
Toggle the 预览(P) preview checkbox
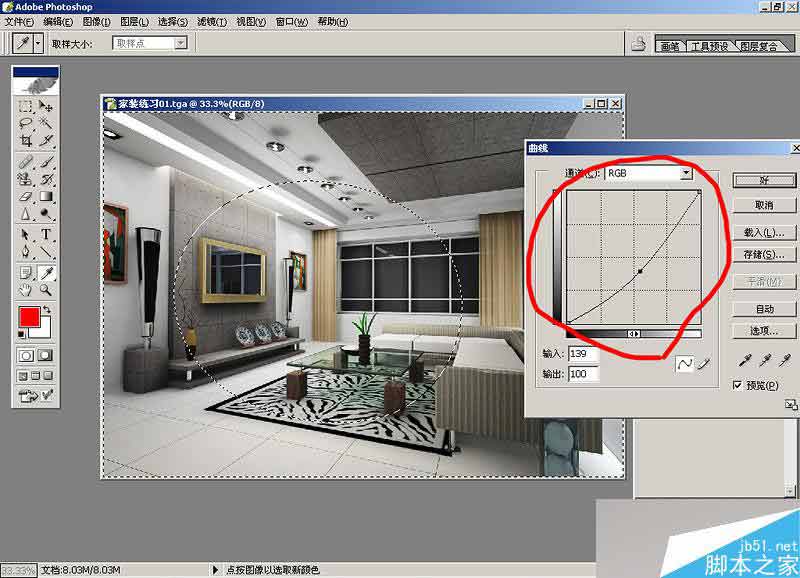737,385
